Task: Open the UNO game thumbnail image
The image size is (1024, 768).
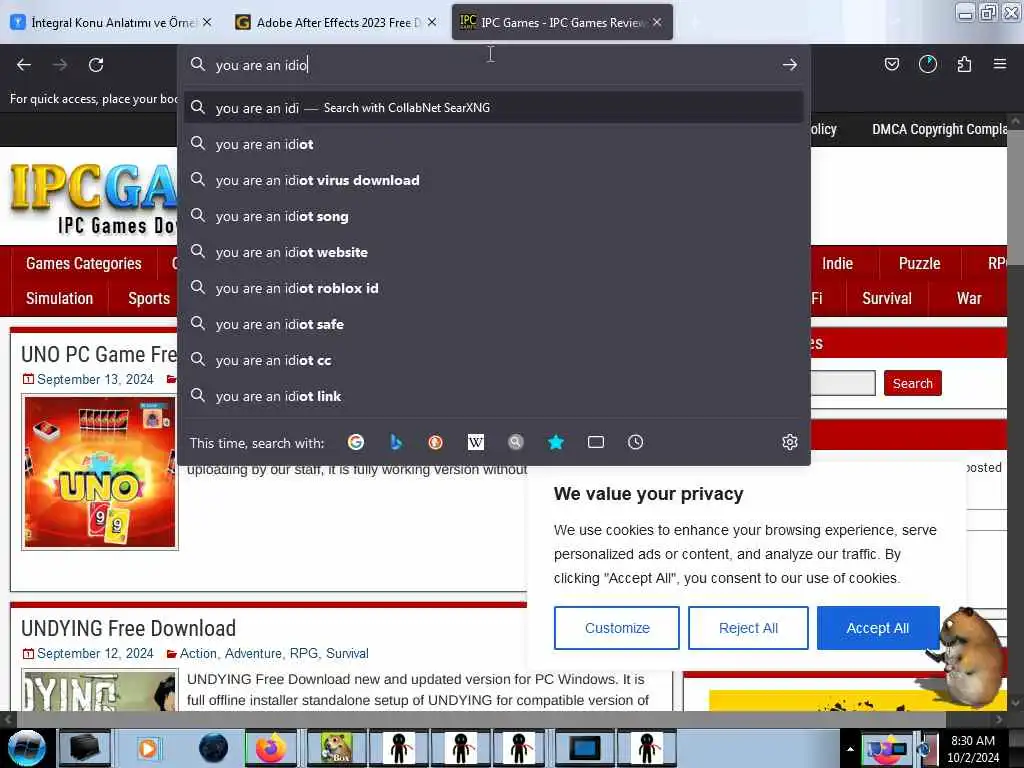Action: coord(100,472)
